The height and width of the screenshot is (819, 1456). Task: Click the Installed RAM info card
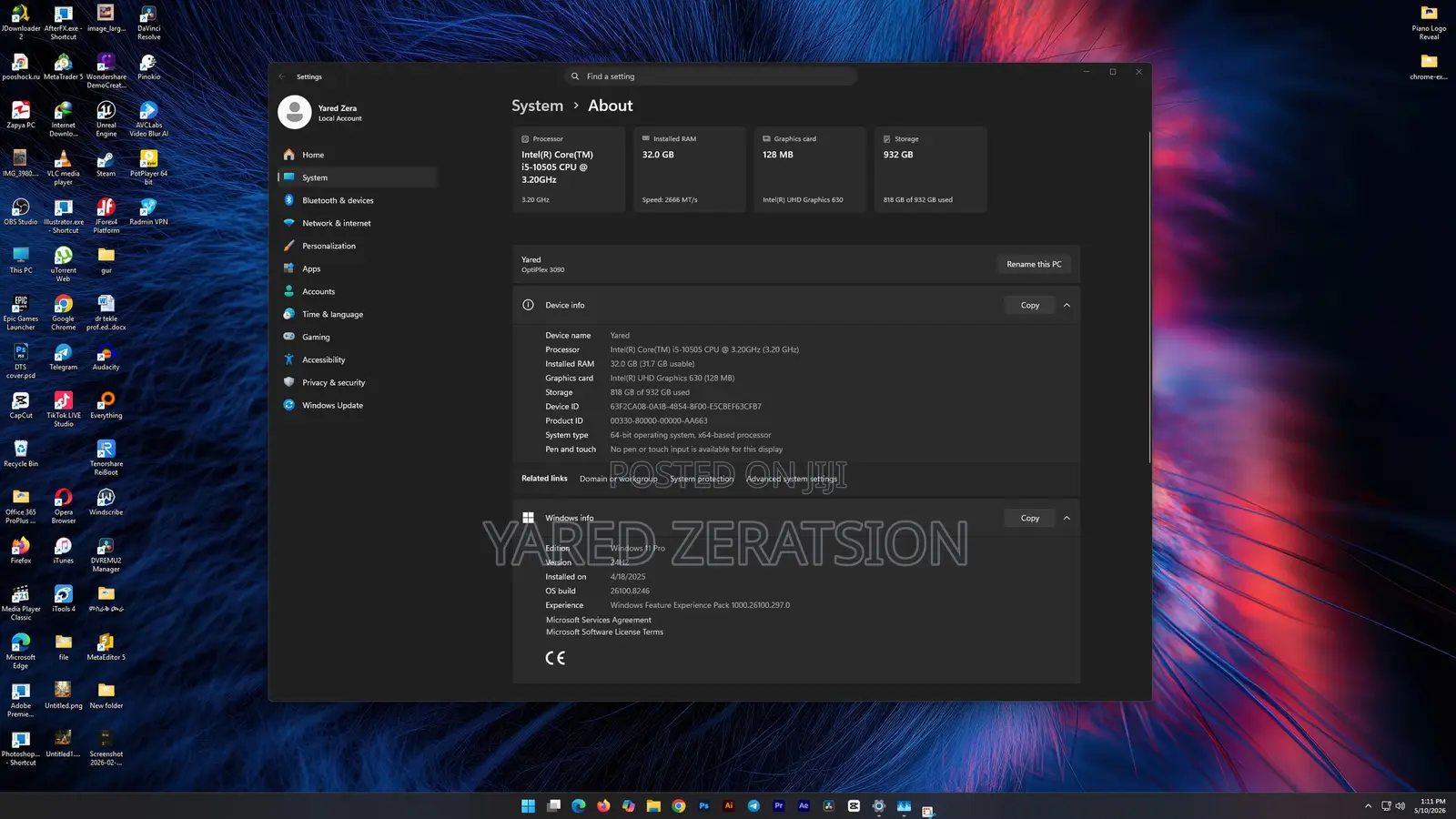coord(690,169)
